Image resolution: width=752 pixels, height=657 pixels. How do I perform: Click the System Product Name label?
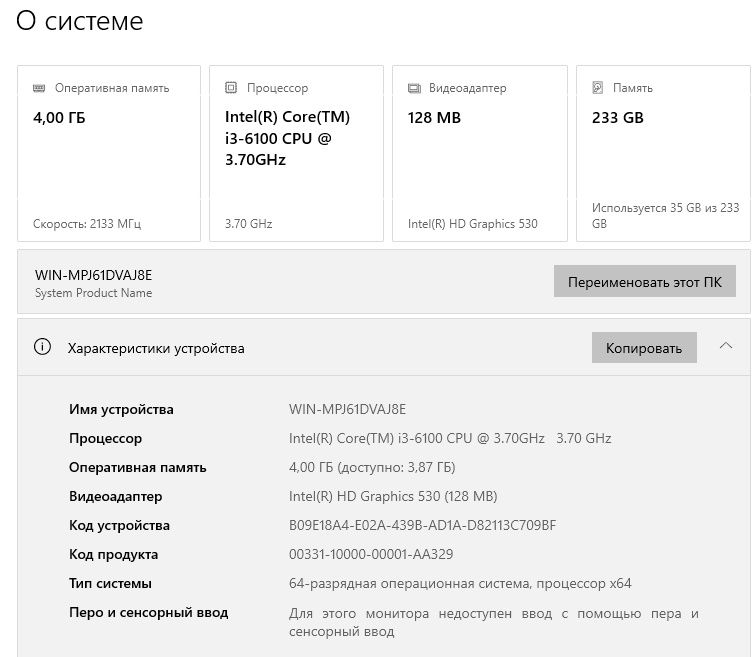pyautogui.click(x=93, y=293)
